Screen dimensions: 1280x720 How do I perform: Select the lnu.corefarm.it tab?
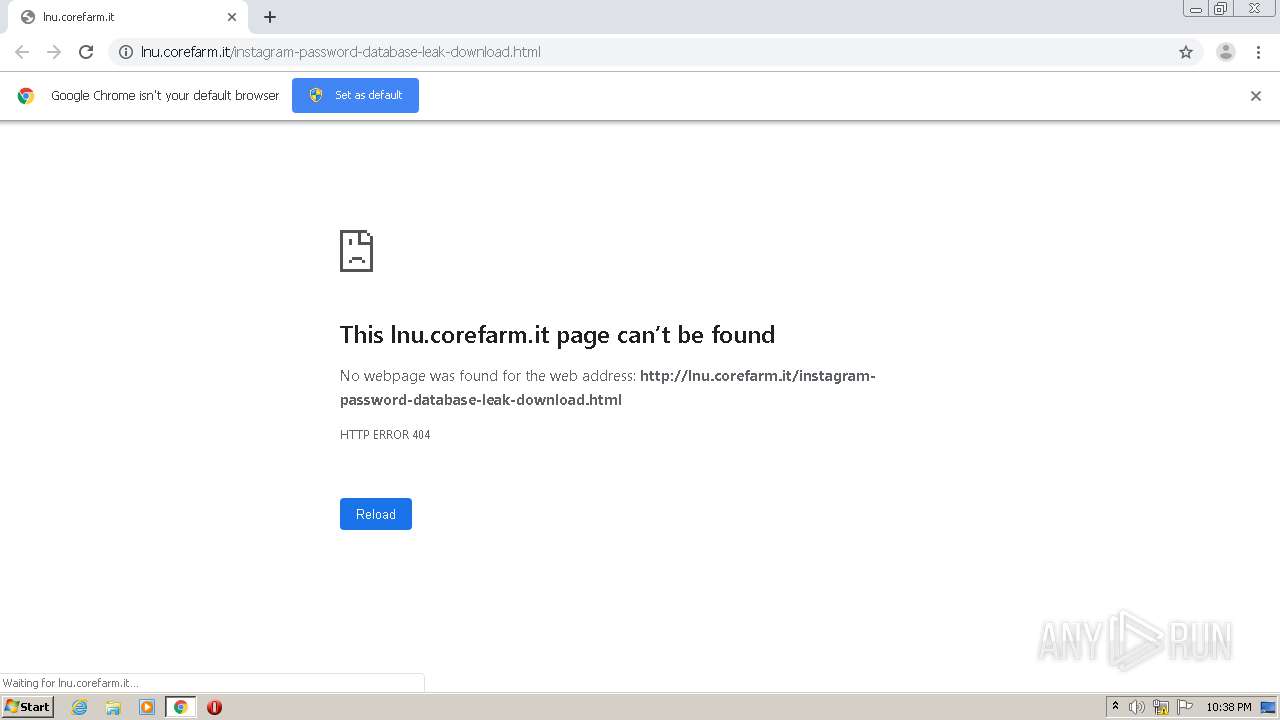point(126,17)
